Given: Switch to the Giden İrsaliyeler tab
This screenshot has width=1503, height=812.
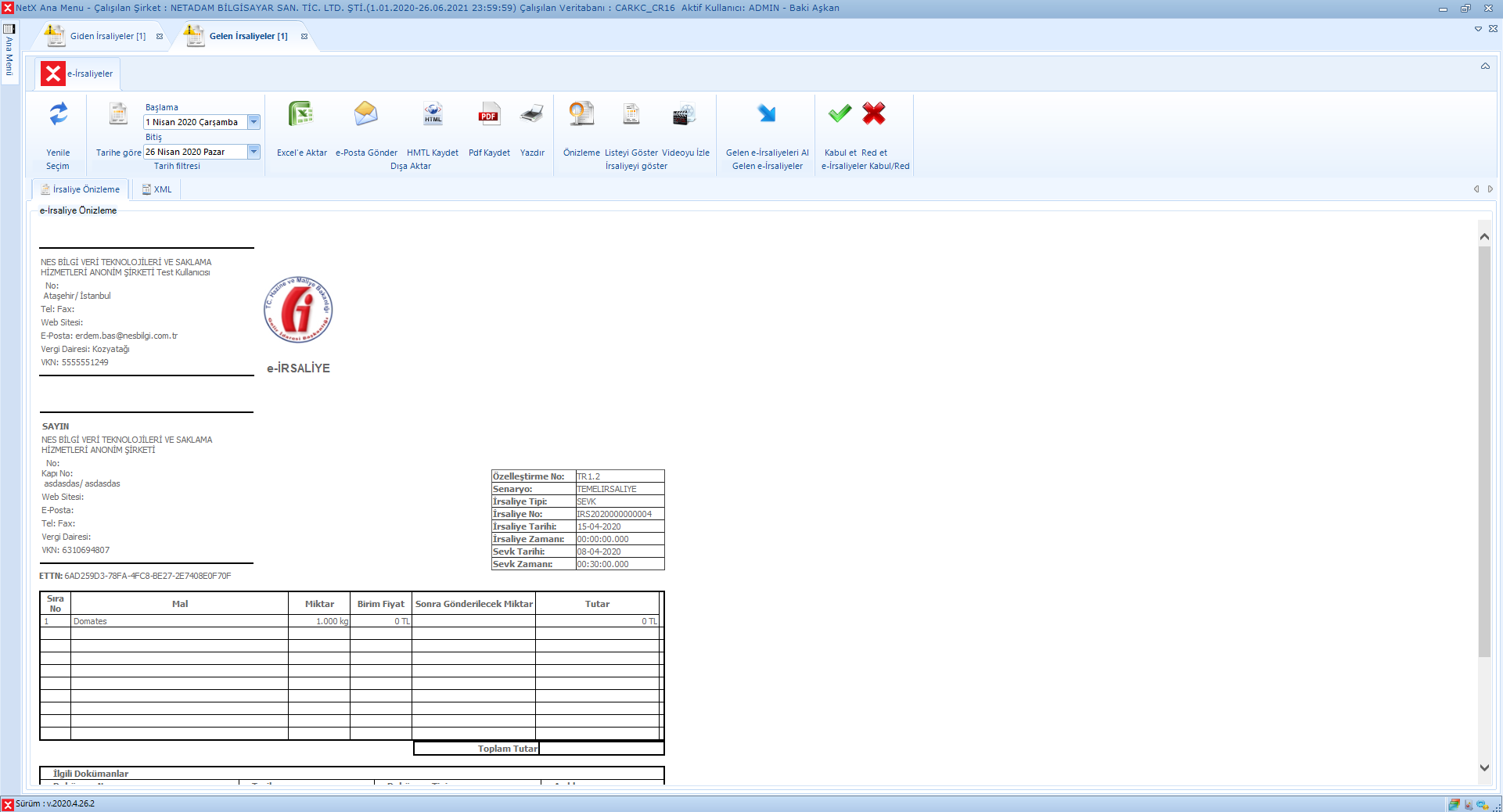Looking at the screenshot, I should click(107, 36).
